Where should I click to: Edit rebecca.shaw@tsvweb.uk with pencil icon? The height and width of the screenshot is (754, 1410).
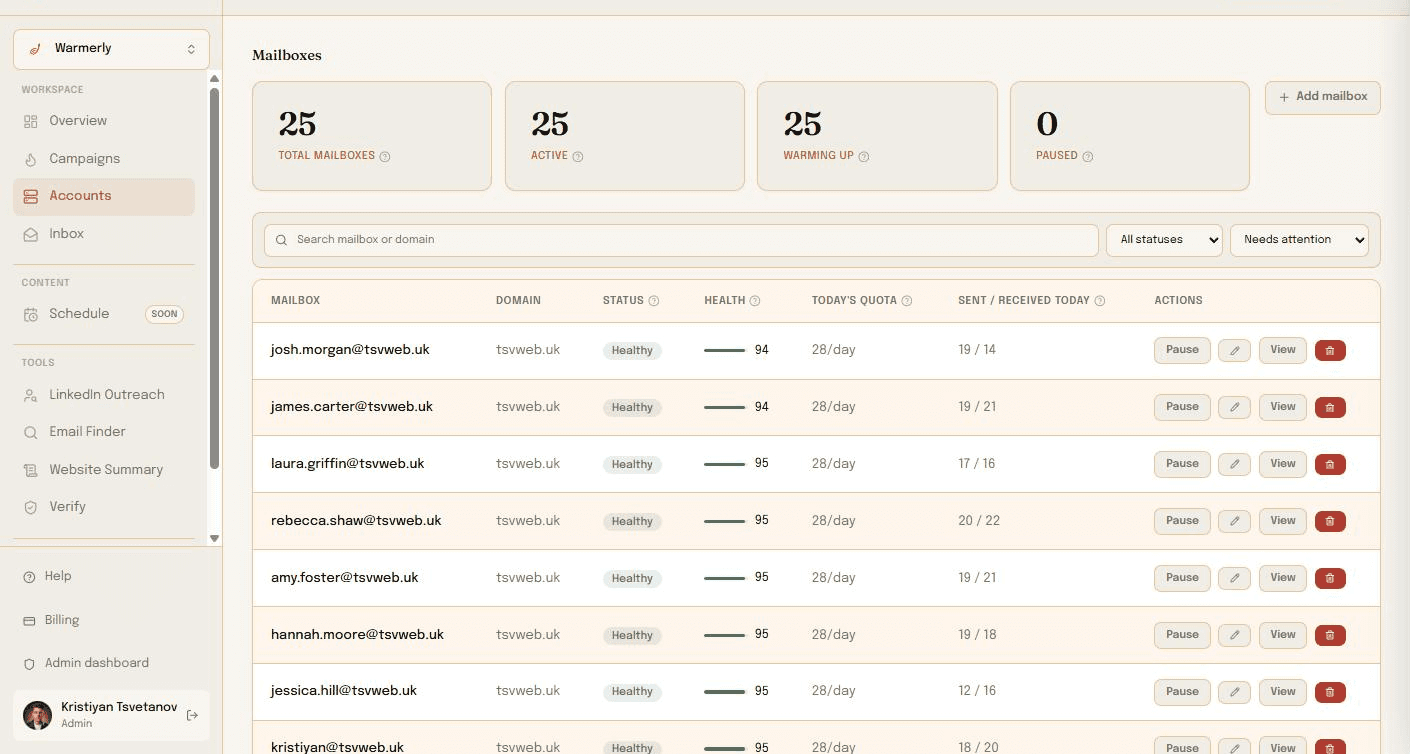pos(1234,522)
